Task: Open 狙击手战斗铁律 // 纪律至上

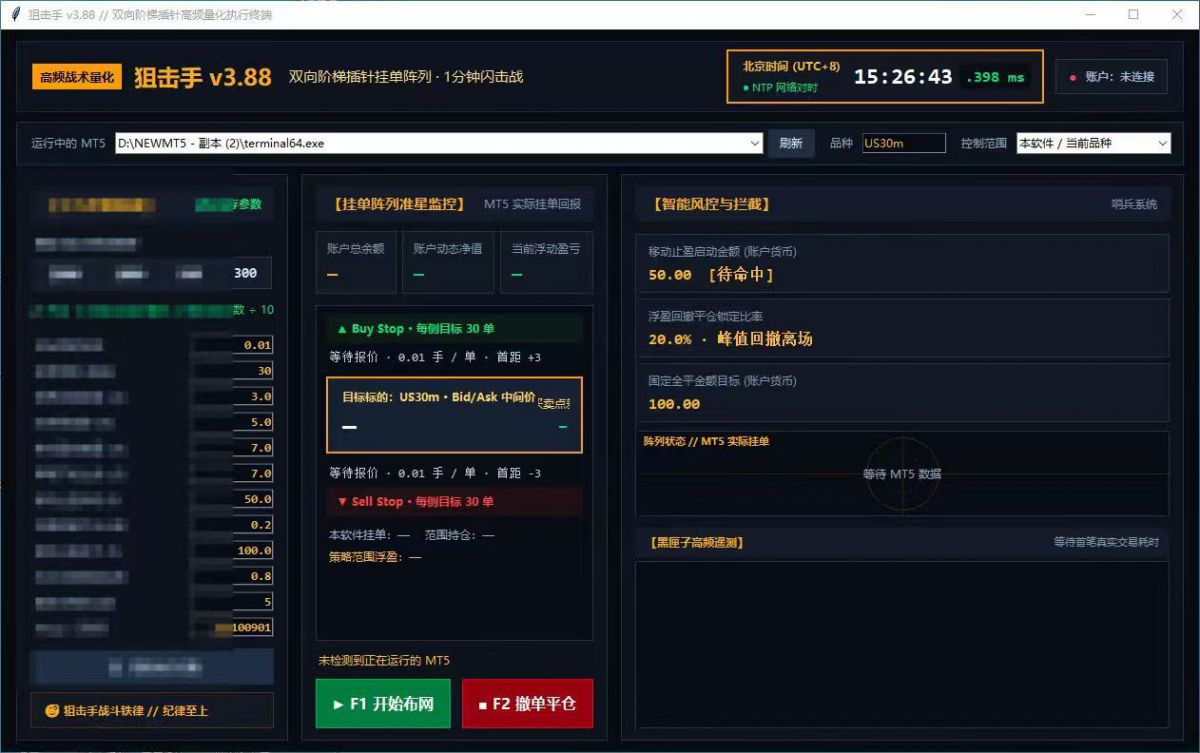Action: click(152, 711)
